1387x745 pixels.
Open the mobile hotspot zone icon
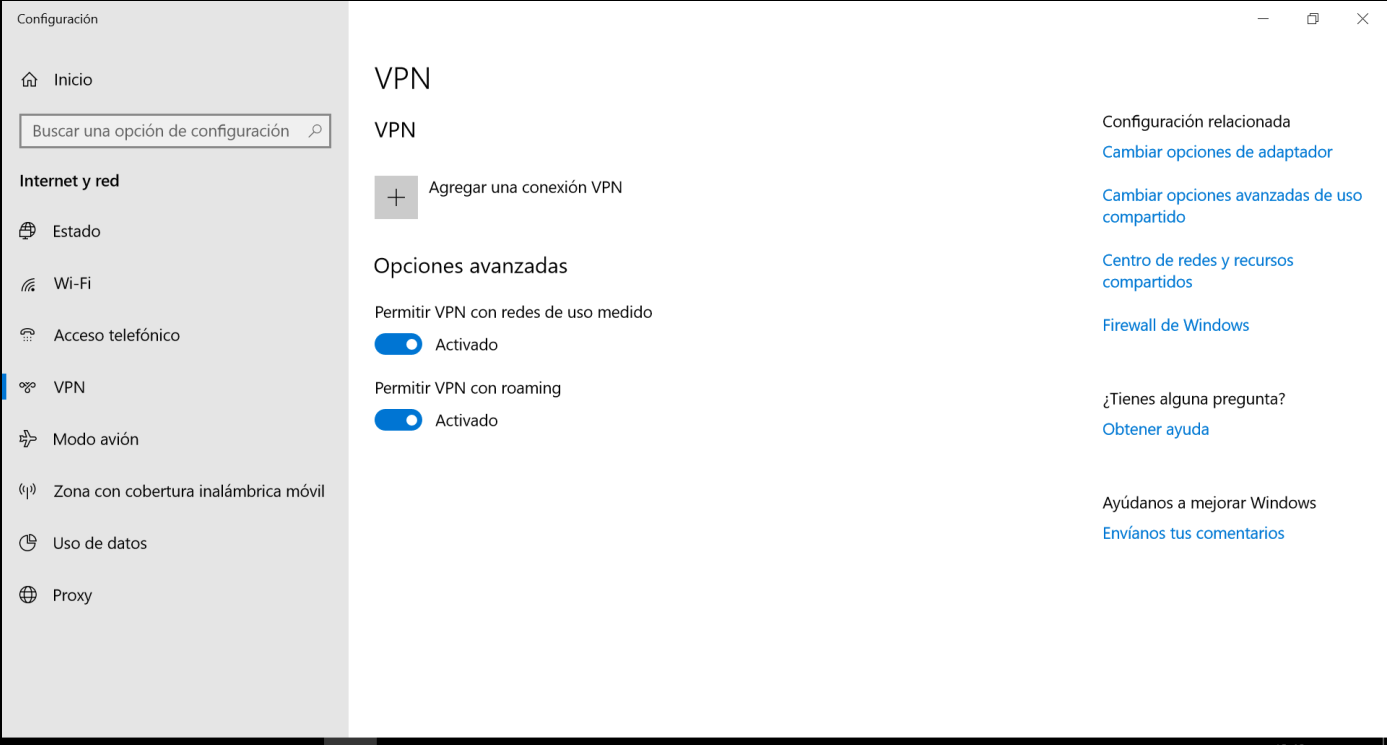point(28,491)
